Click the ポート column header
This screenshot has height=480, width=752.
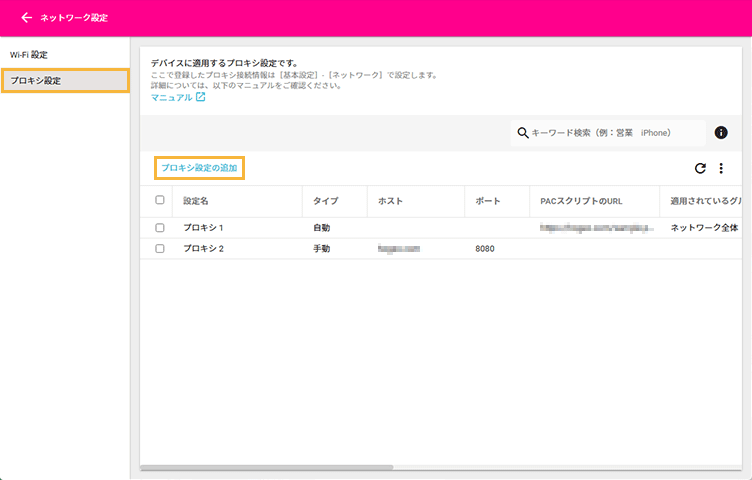point(488,201)
